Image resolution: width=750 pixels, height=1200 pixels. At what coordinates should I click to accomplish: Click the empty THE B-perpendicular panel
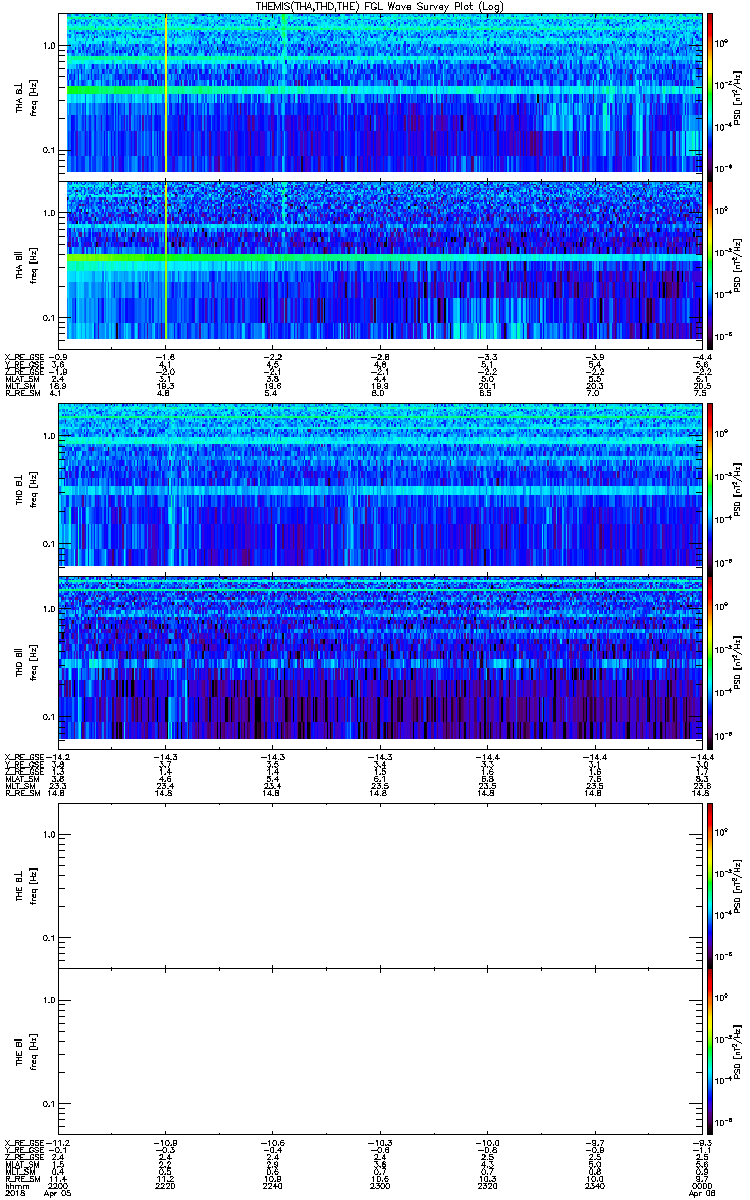[380, 885]
